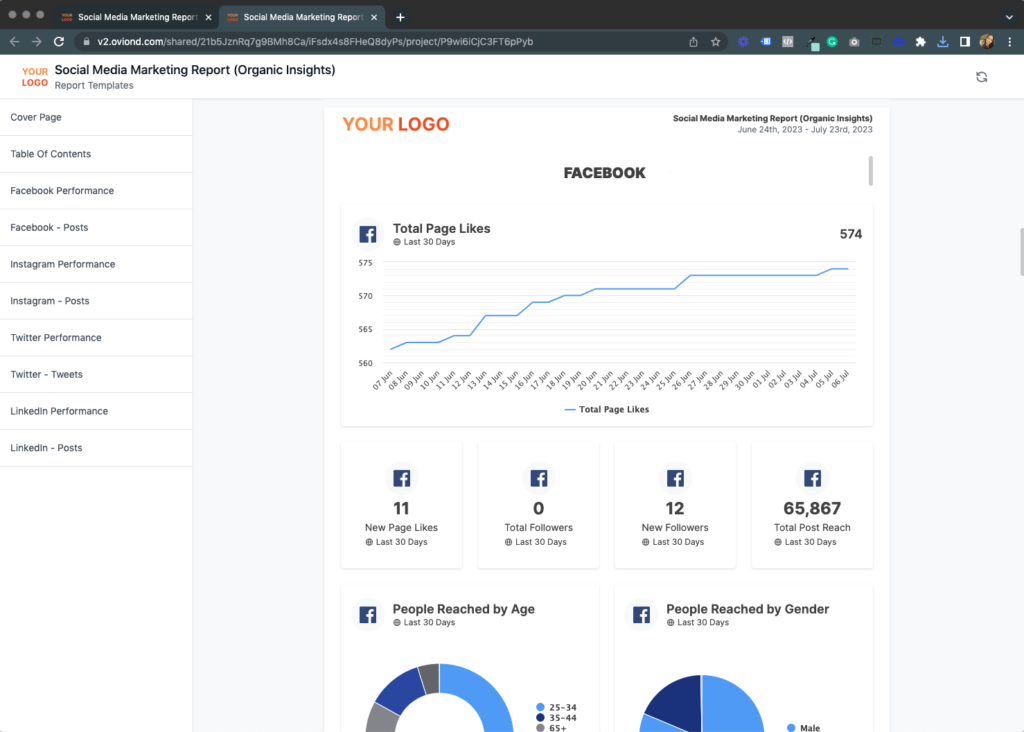The width and height of the screenshot is (1024, 732).
Task: Open LinkedIn Performance section
Action: (x=96, y=411)
